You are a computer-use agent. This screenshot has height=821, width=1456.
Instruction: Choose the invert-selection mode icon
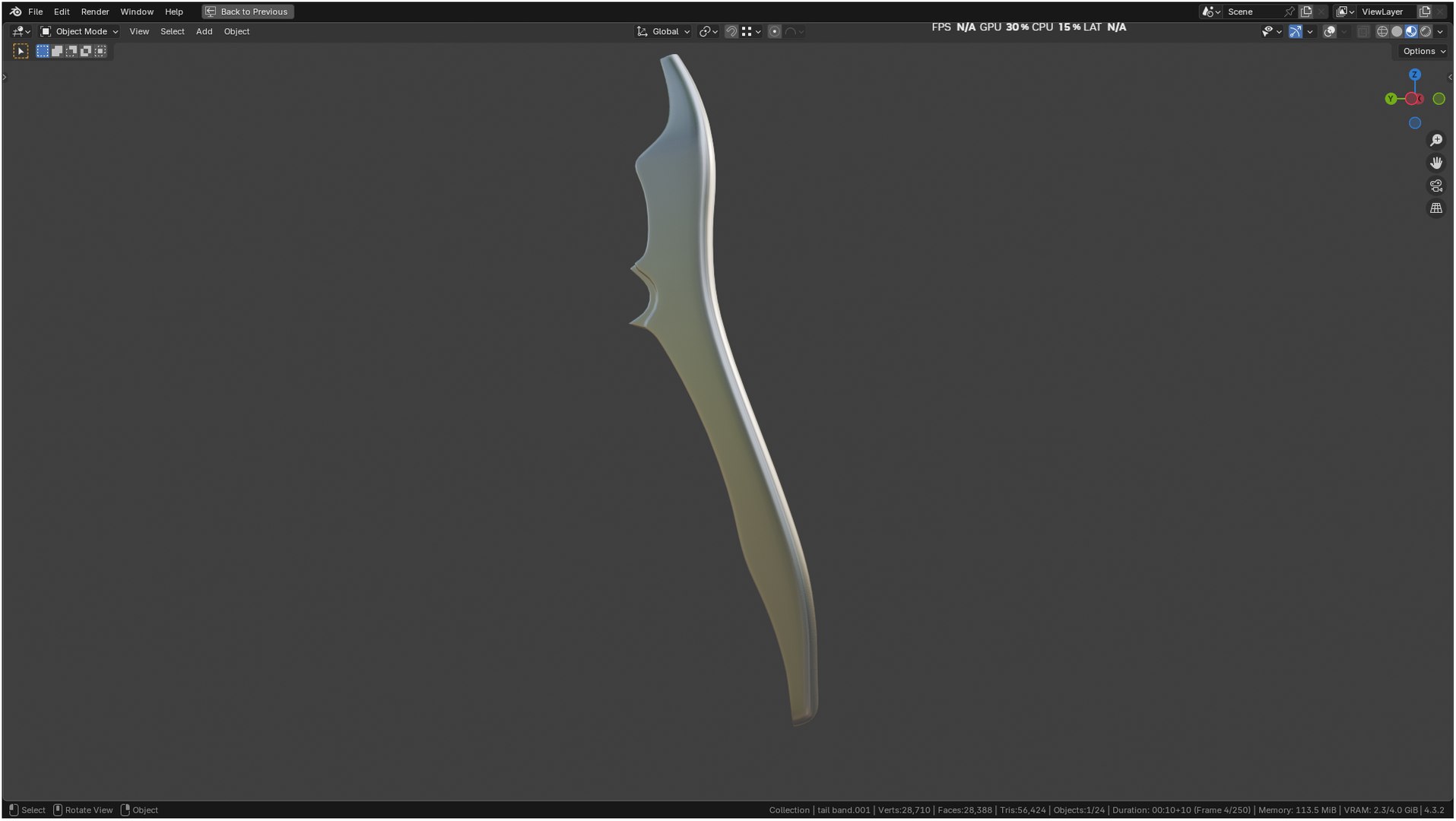(86, 51)
